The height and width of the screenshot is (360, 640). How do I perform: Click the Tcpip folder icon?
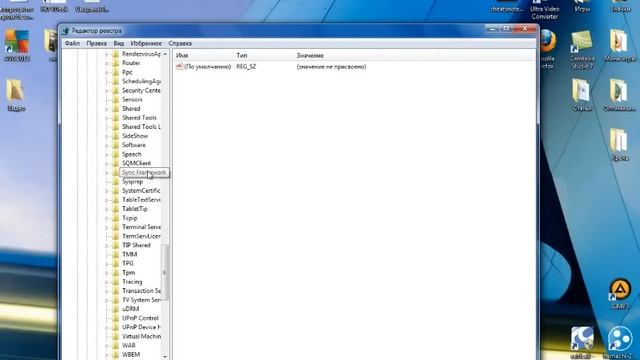[x=116, y=218]
